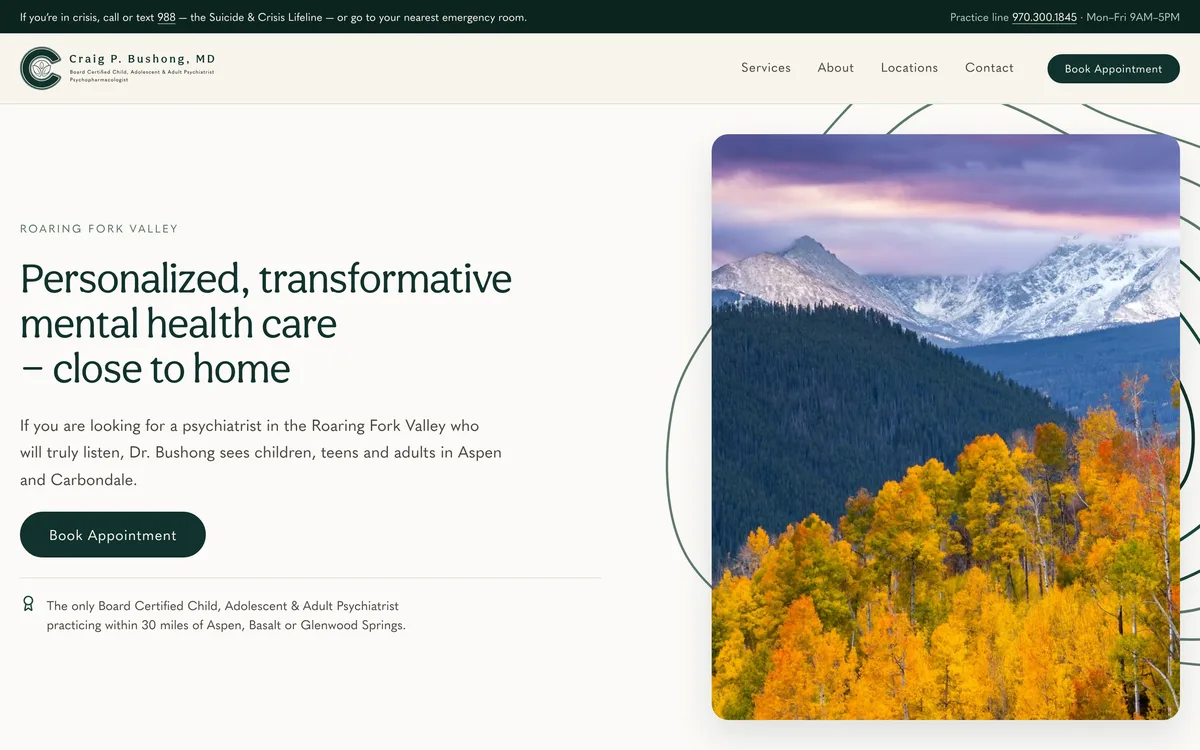Click the circular C logo icon

[41, 68]
